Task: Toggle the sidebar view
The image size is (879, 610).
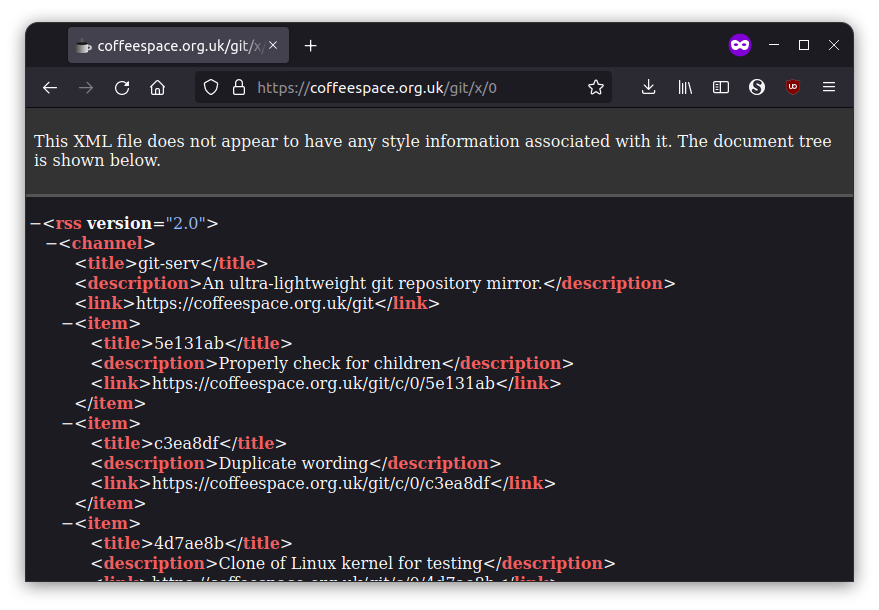Action: (721, 87)
